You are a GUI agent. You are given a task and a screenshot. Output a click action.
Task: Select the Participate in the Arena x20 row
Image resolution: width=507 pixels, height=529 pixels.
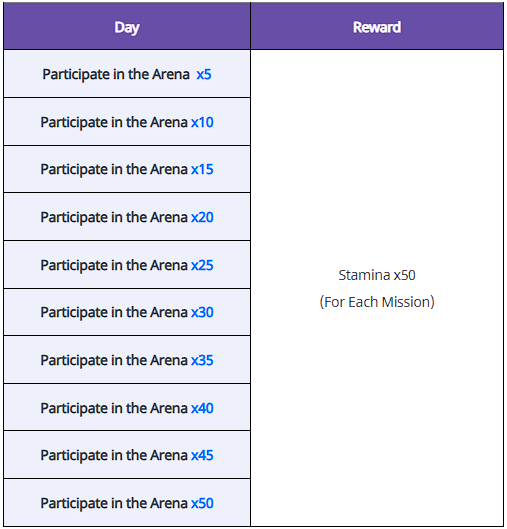127,217
